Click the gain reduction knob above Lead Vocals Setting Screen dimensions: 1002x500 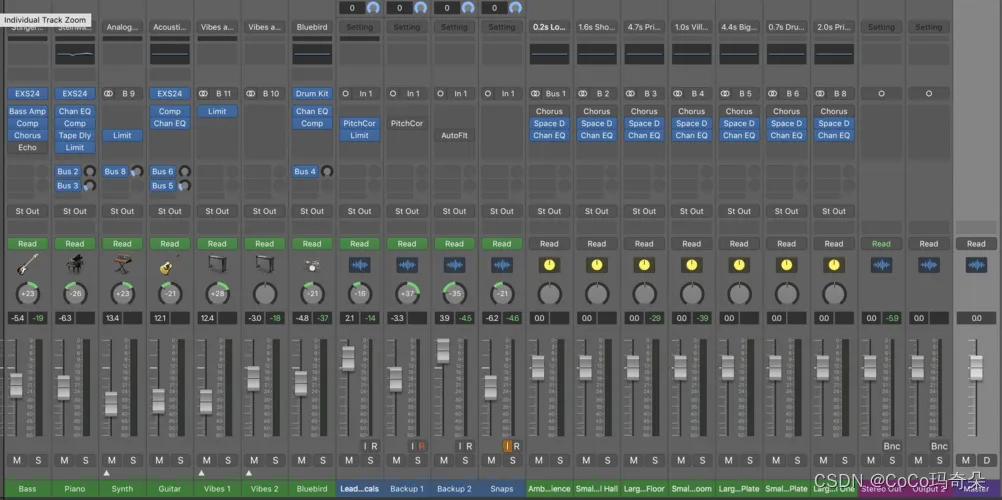pos(373,8)
